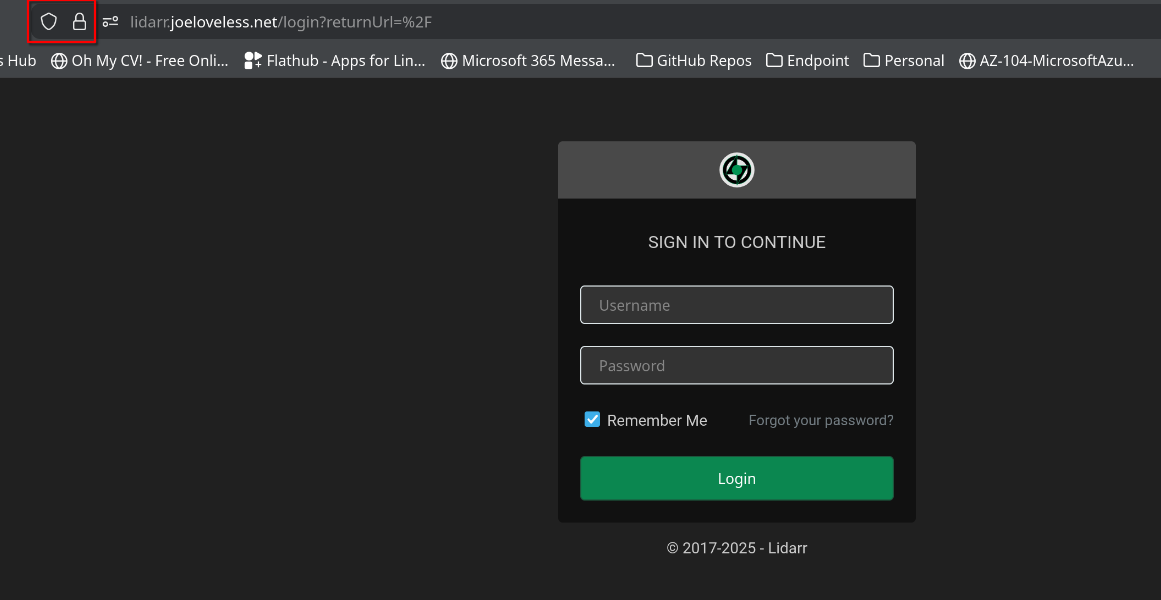1161x600 pixels.
Task: Open the Endpoint bookmarks folder
Action: (807, 60)
